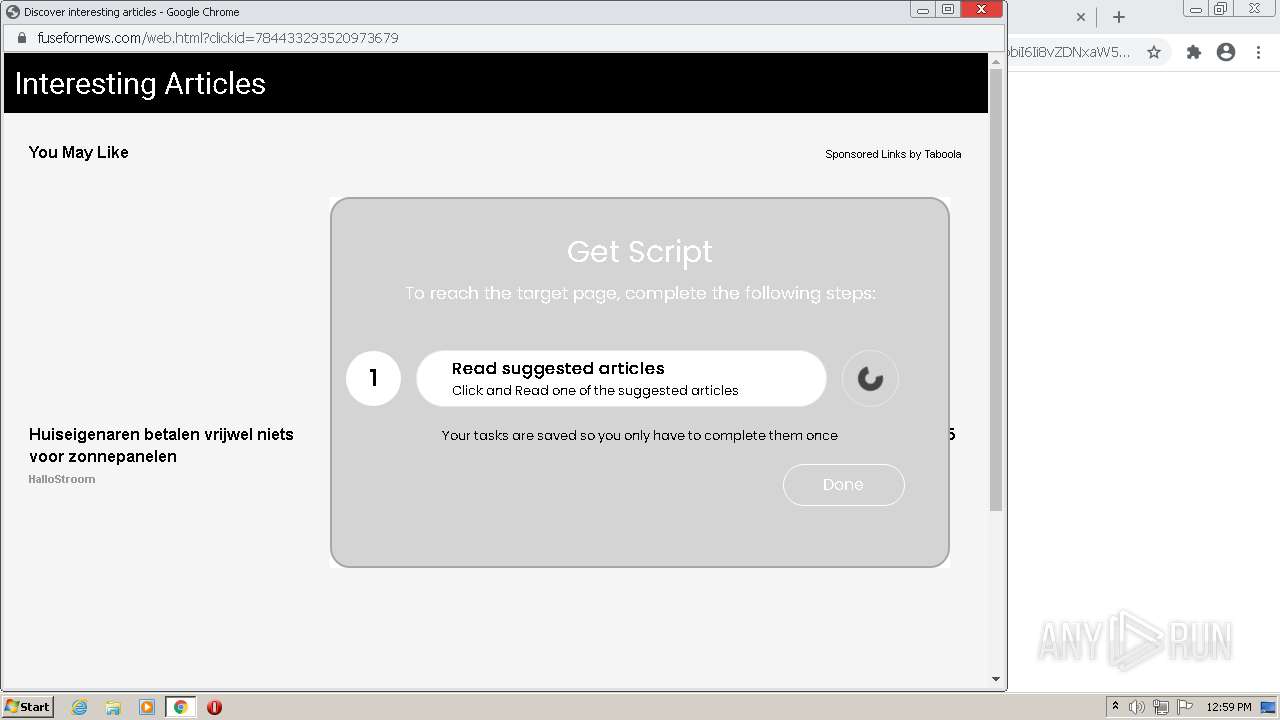Close the Discover interesting articles popup window

982,10
